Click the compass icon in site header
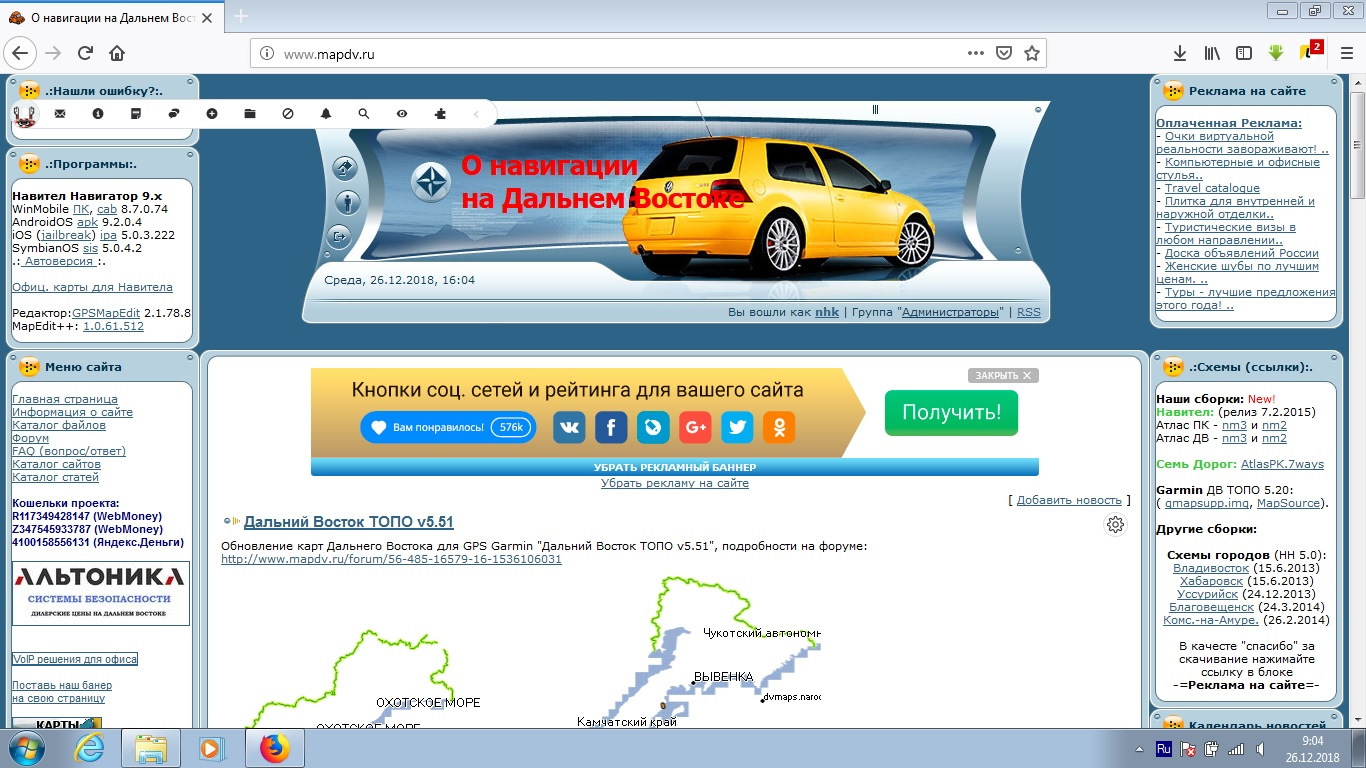 [432, 182]
